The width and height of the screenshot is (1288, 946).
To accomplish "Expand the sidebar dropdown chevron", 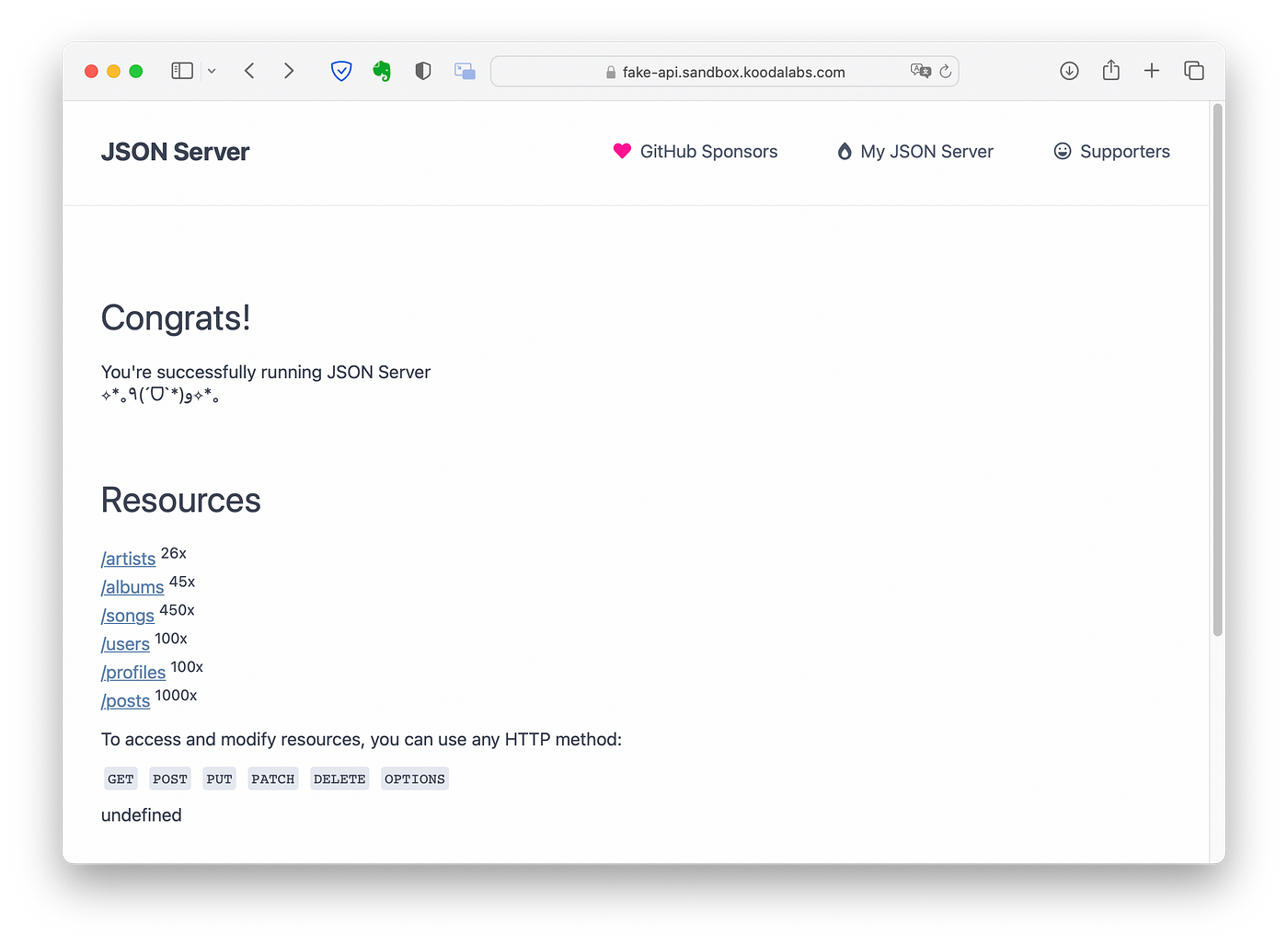I will point(212,71).
